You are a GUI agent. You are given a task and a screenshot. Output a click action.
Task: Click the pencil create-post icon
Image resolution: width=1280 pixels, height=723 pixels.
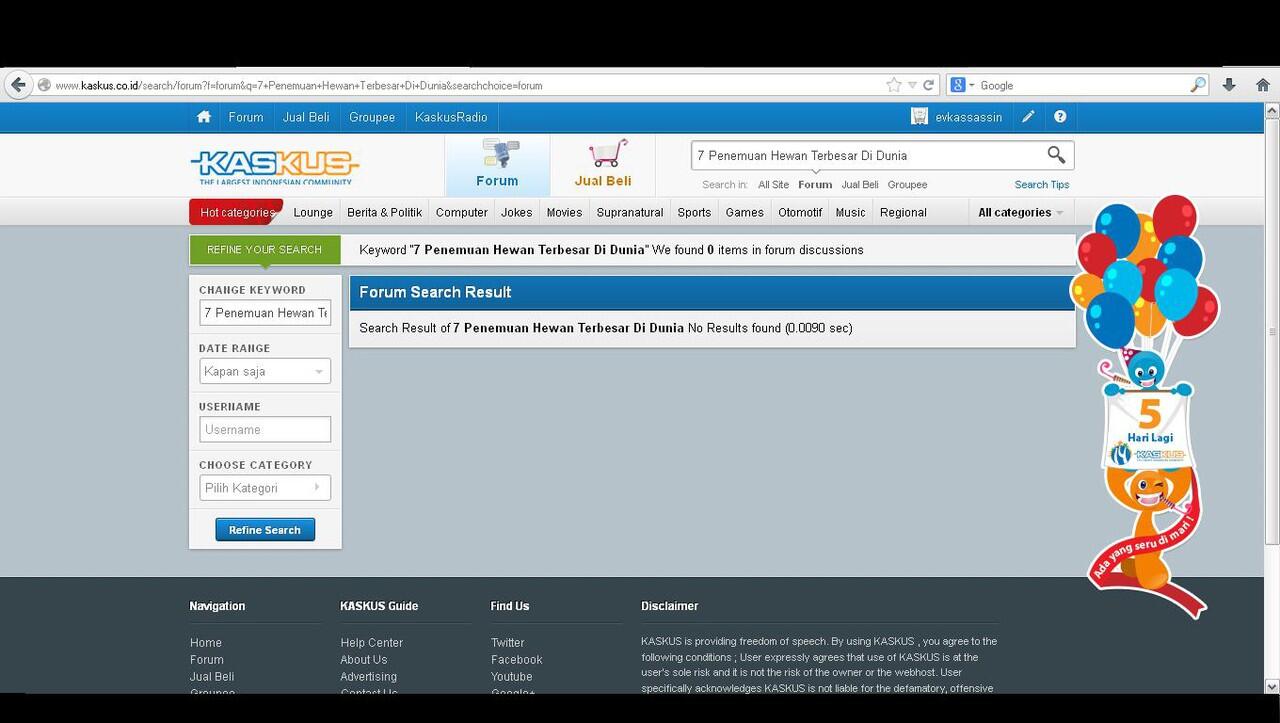(1028, 117)
